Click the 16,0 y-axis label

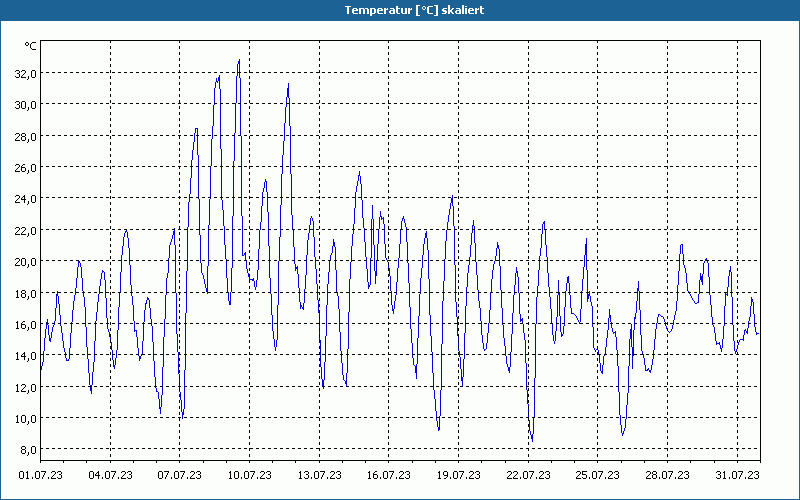pyautogui.click(x=26, y=324)
